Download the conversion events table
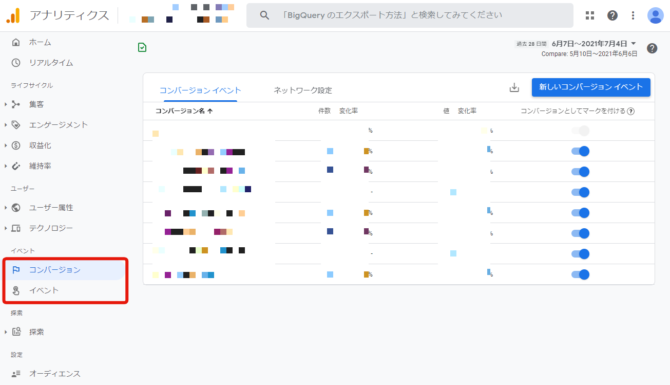670x385 pixels. (x=514, y=87)
